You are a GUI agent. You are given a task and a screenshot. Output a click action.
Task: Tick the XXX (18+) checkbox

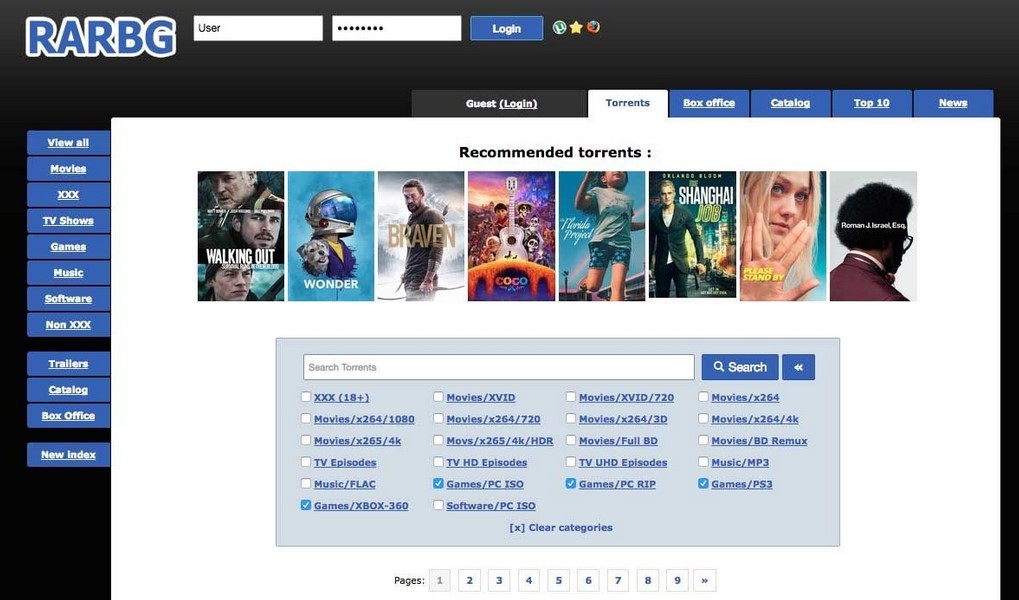click(x=306, y=397)
